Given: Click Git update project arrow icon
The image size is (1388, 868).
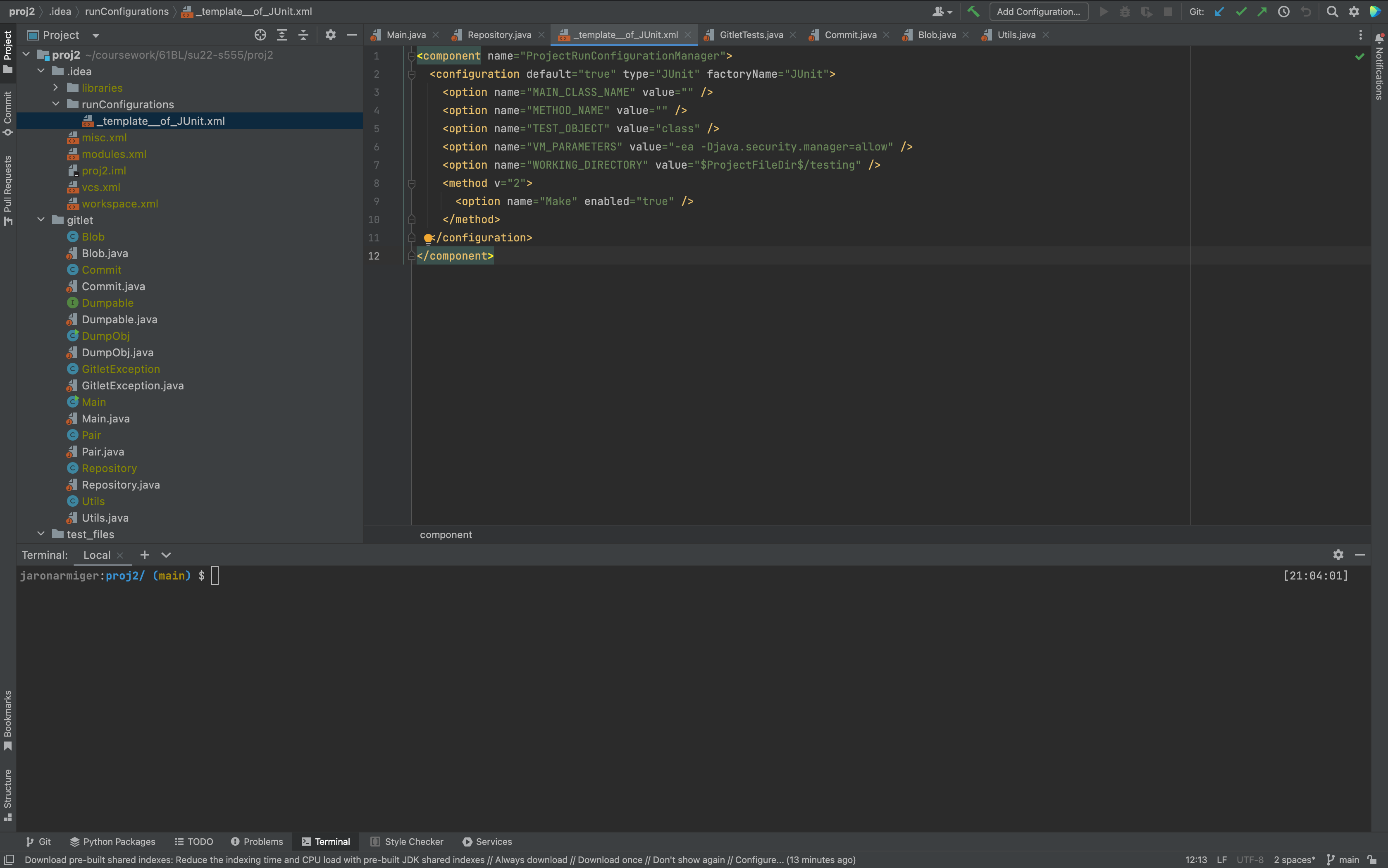Looking at the screenshot, I should pyautogui.click(x=1219, y=12).
